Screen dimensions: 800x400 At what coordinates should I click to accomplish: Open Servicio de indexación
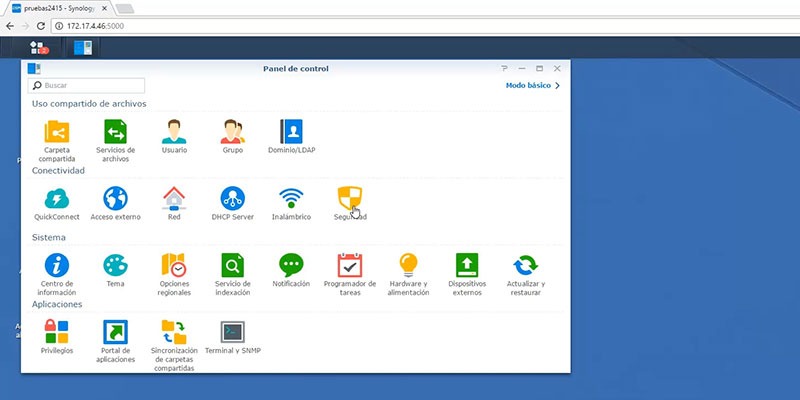pos(233,274)
